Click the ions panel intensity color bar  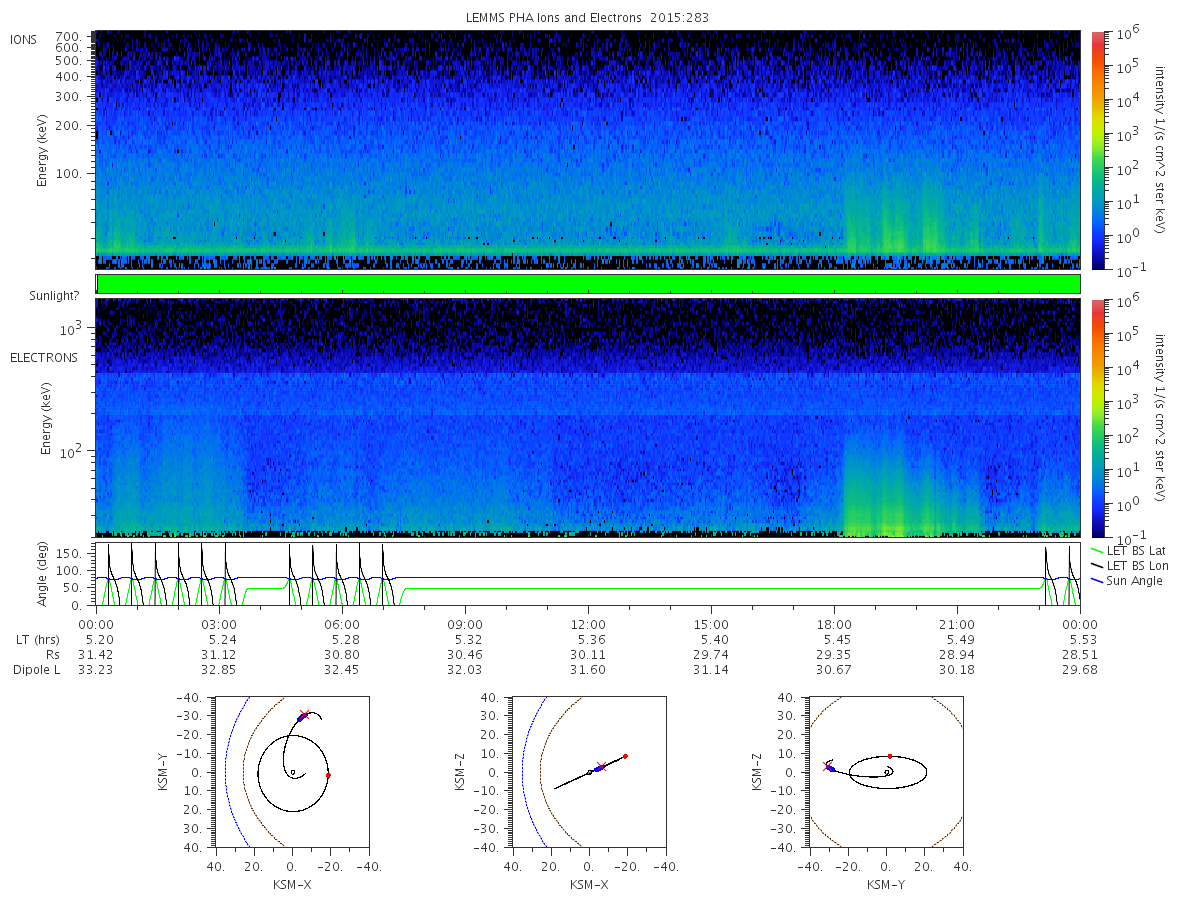point(1098,150)
